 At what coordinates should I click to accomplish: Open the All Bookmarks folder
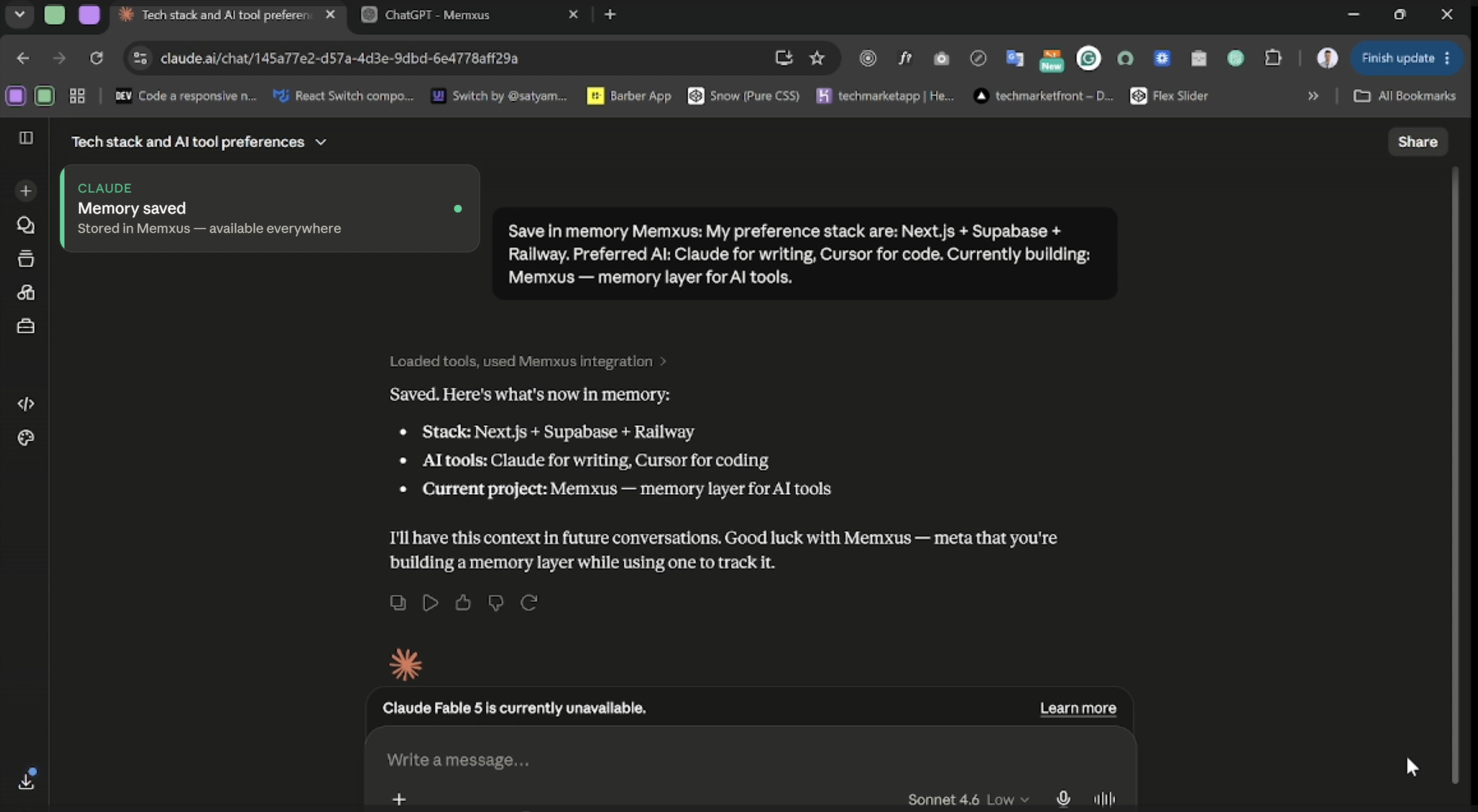(x=1404, y=96)
